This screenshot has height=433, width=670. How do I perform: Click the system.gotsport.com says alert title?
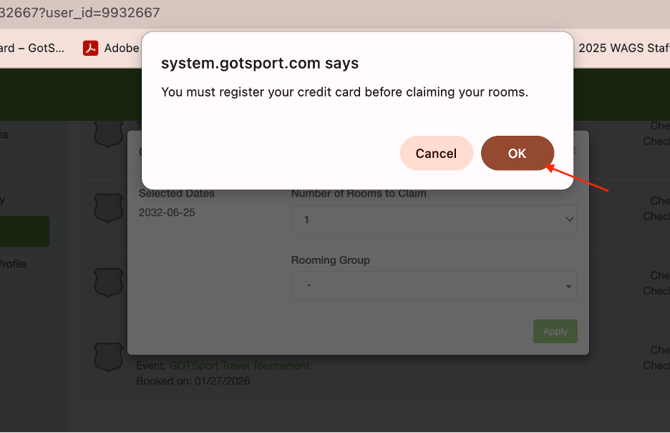click(260, 63)
